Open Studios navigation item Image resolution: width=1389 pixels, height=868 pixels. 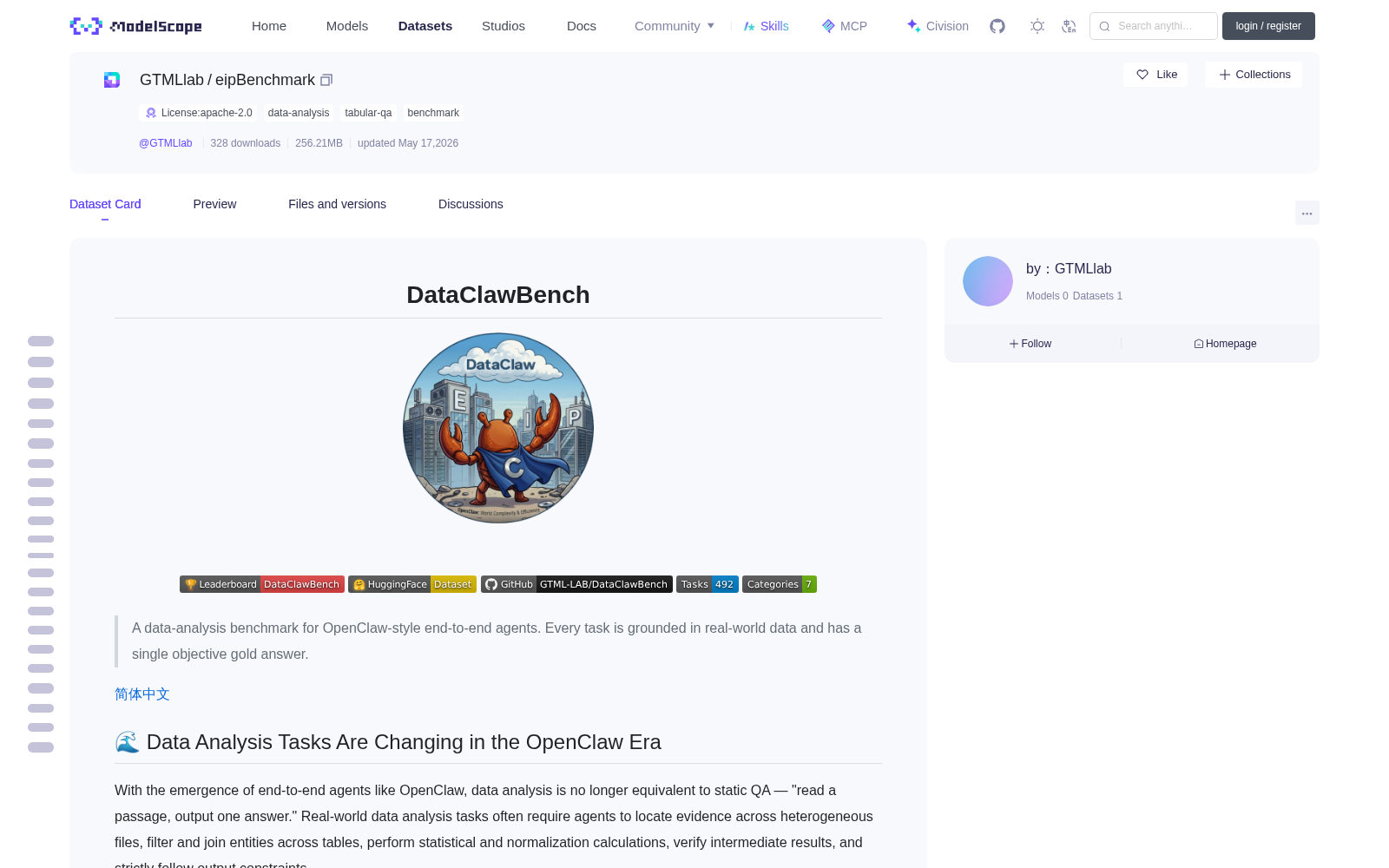(504, 26)
